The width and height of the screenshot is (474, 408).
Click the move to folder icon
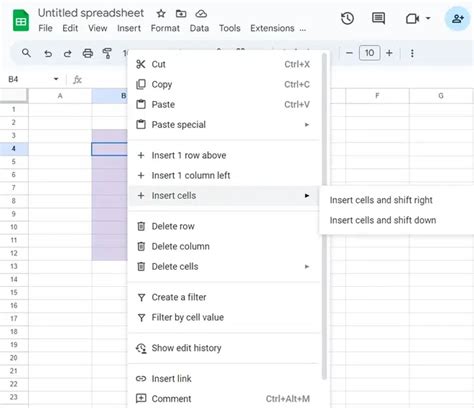181,14
